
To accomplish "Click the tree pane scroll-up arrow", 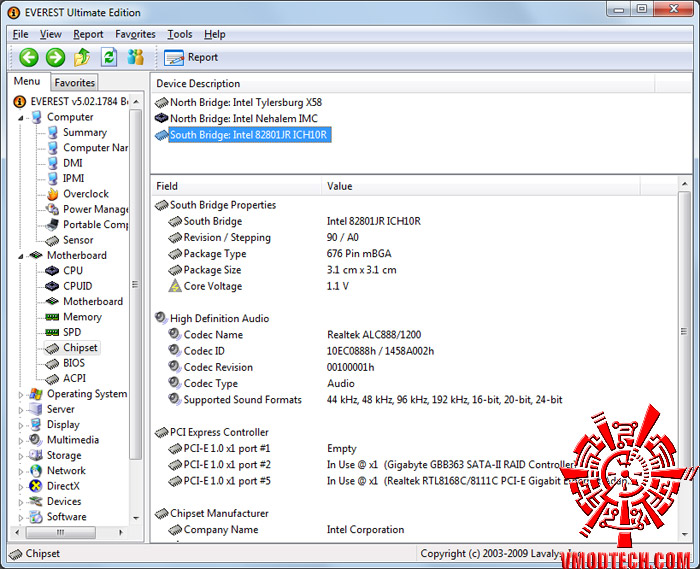I will [136, 102].
